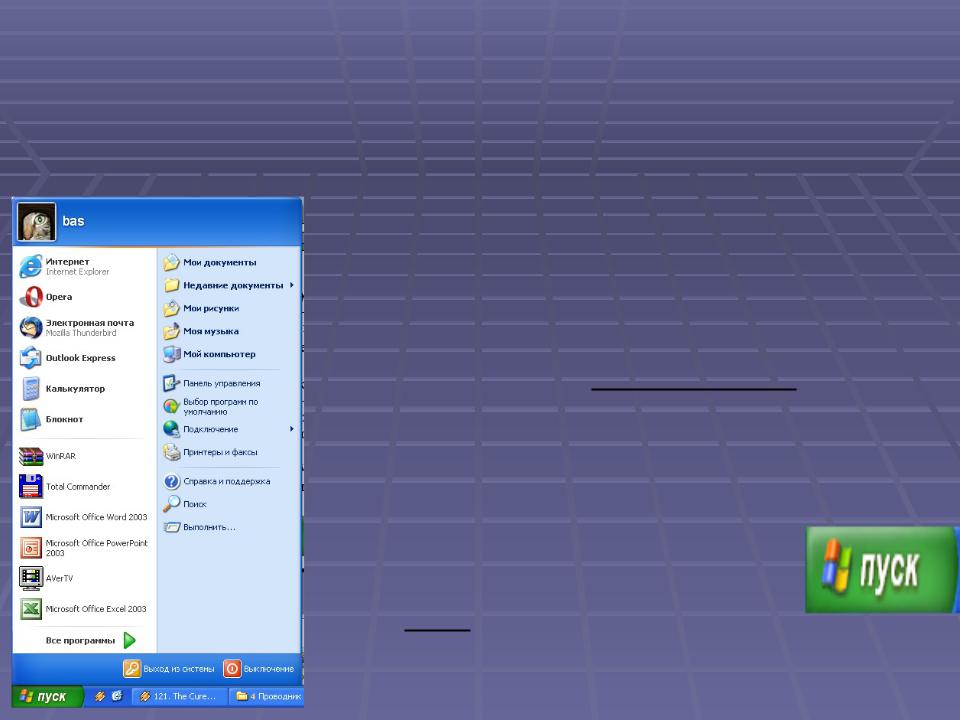Open Справка и поддержка help icon
960x720 pixels.
(x=171, y=481)
